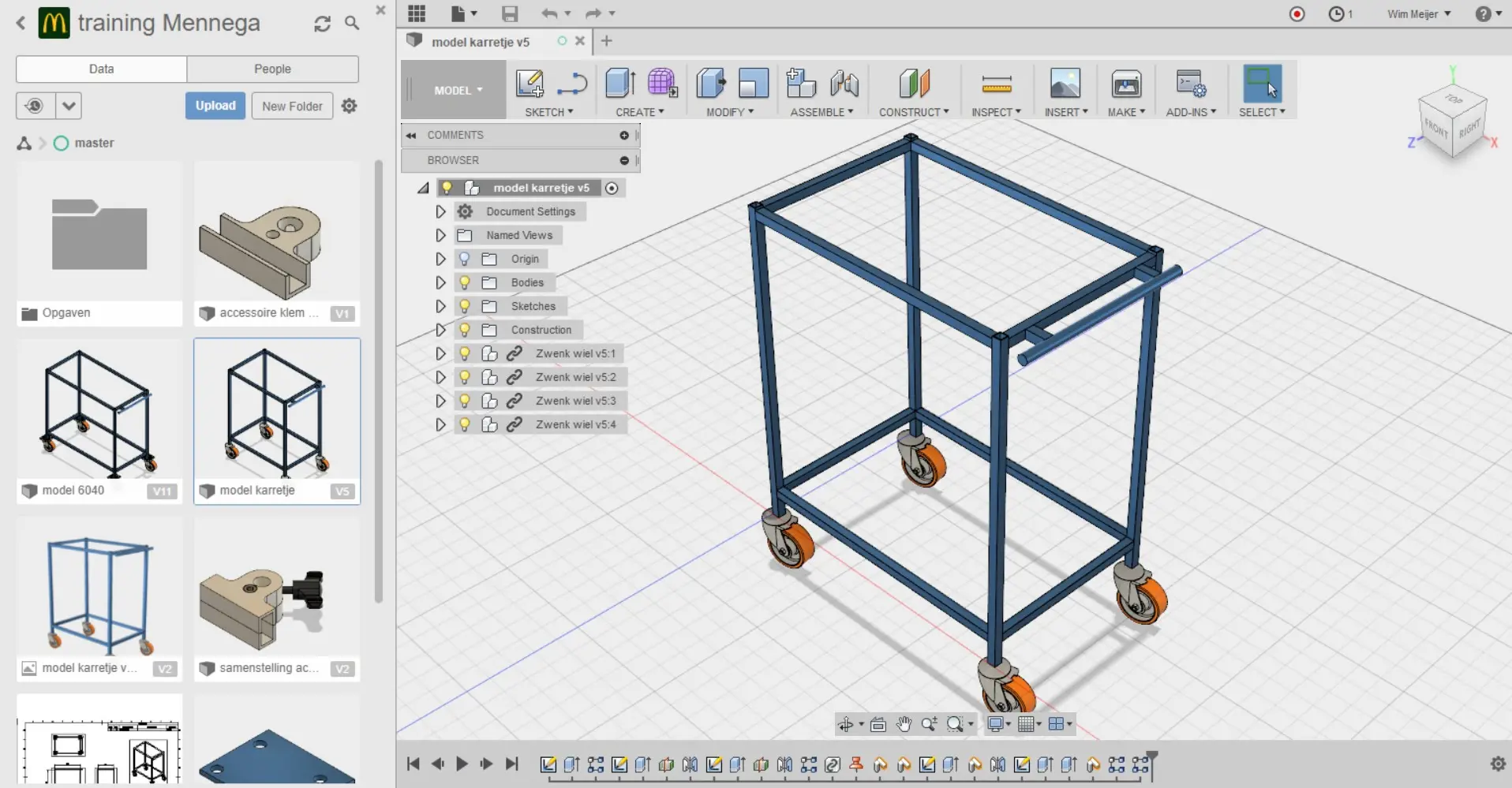Go back with the arrow beside training Mennega
Screen dimensions: 1512x788
[21, 23]
